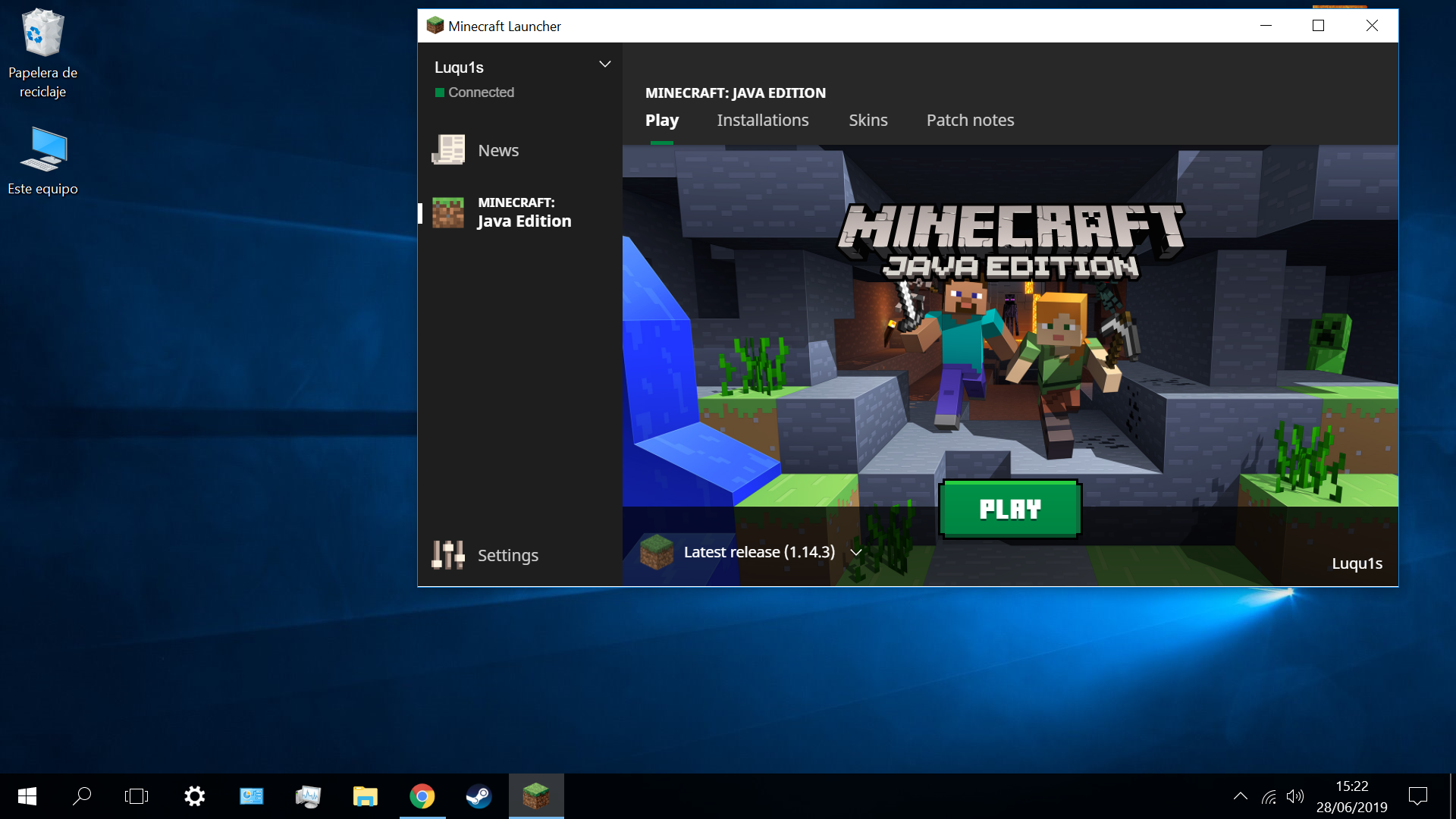
Task: Click the Show desktop strip on taskbar
Action: pos(1452,796)
